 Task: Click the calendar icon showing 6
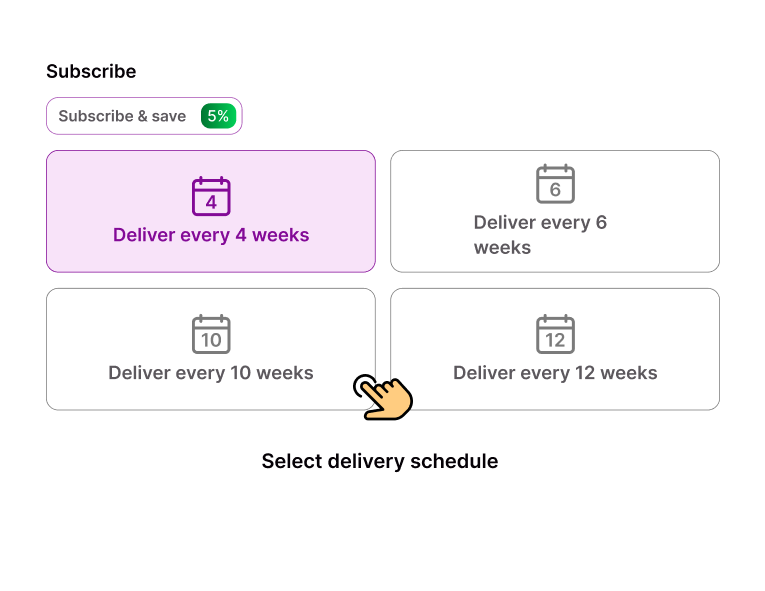pos(555,184)
